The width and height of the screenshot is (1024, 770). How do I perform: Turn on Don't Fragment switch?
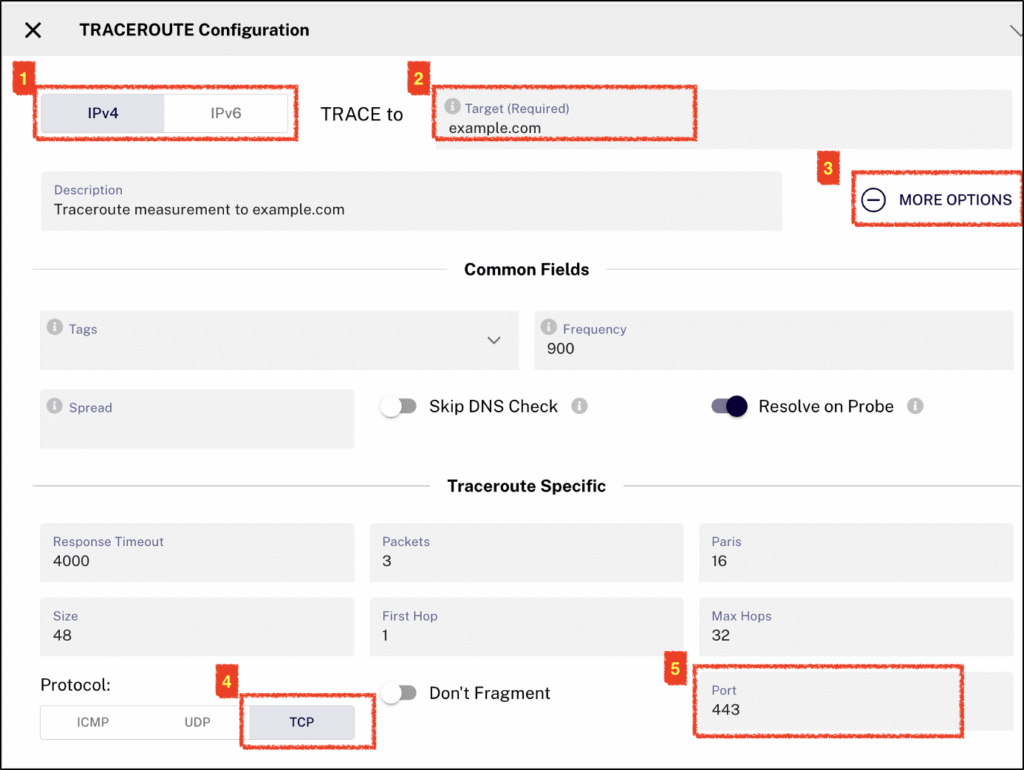(398, 693)
